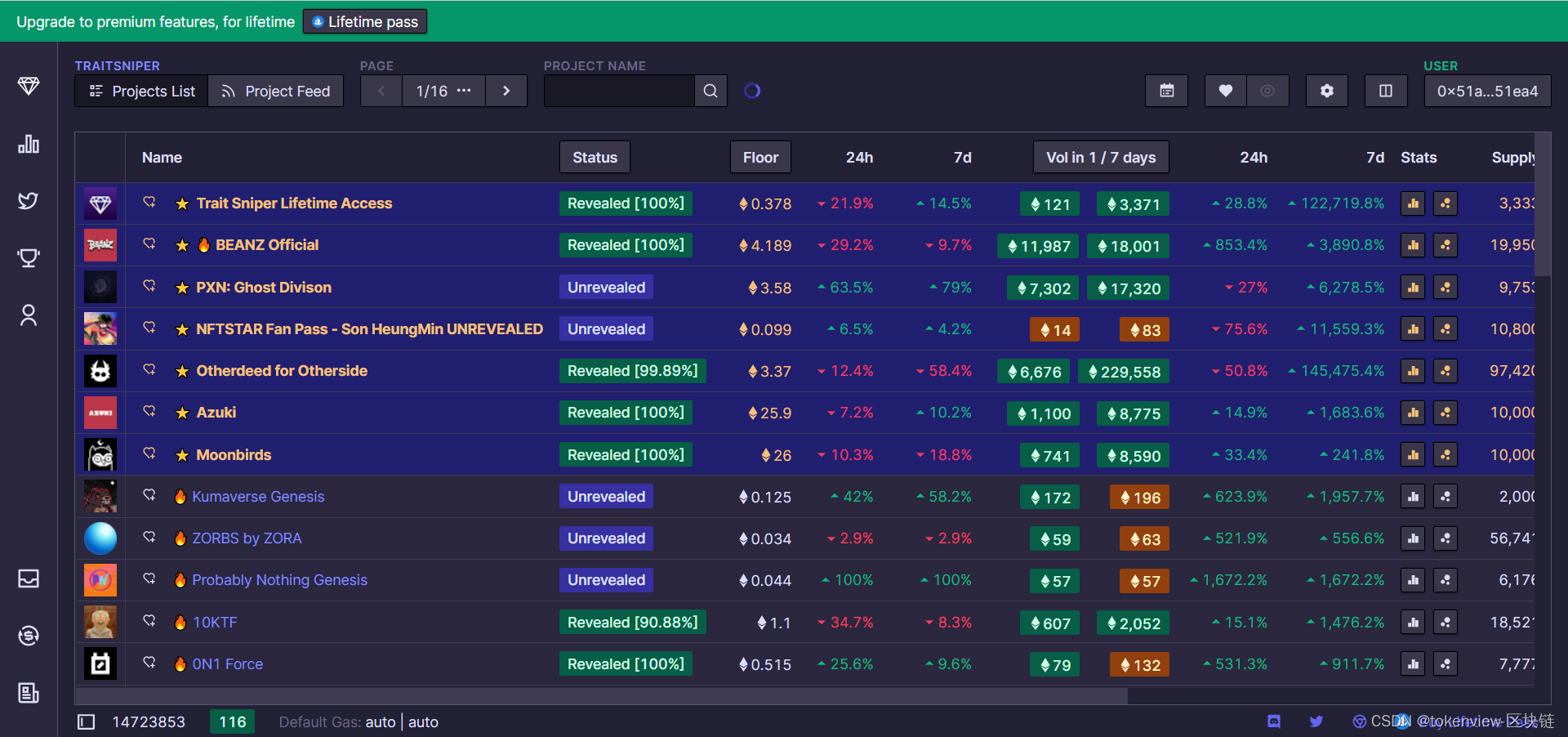Open the bar chart analytics sidebar icon

click(29, 144)
